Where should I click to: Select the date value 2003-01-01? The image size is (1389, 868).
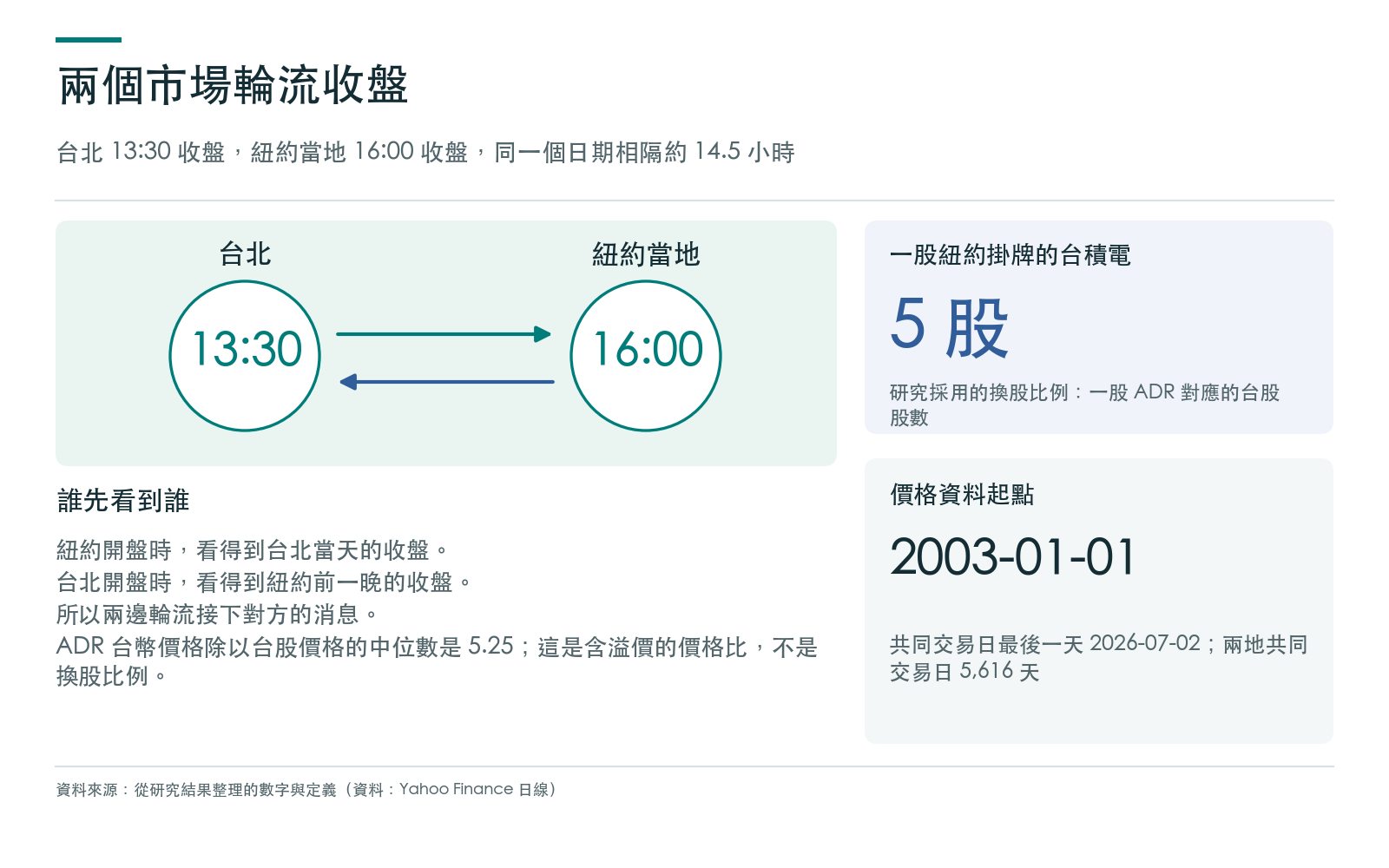coord(1012,556)
